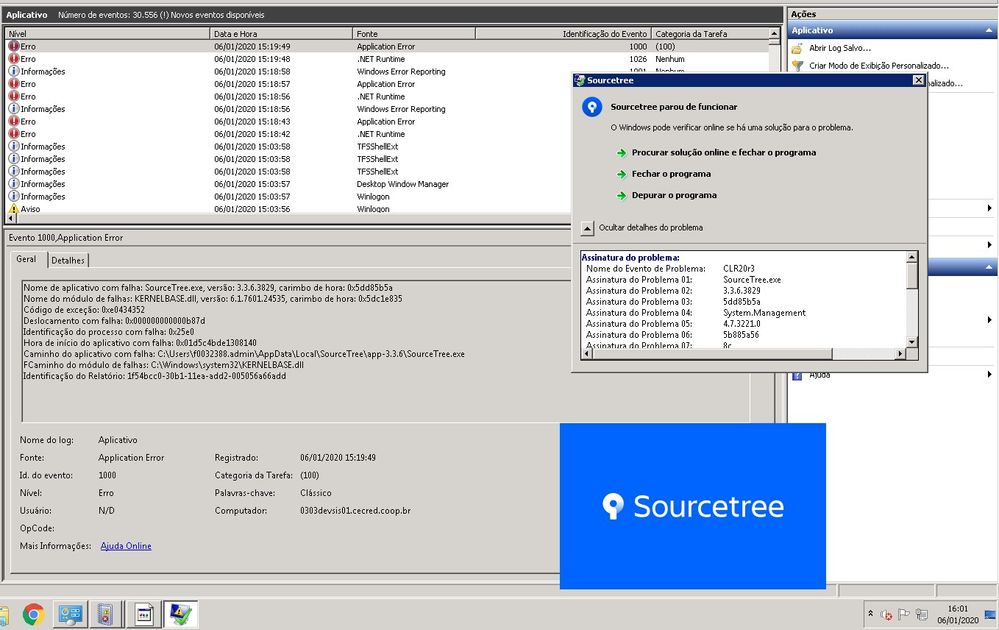Collapse the Aplicativo actions section
This screenshot has height=630, width=999.
tap(989, 31)
